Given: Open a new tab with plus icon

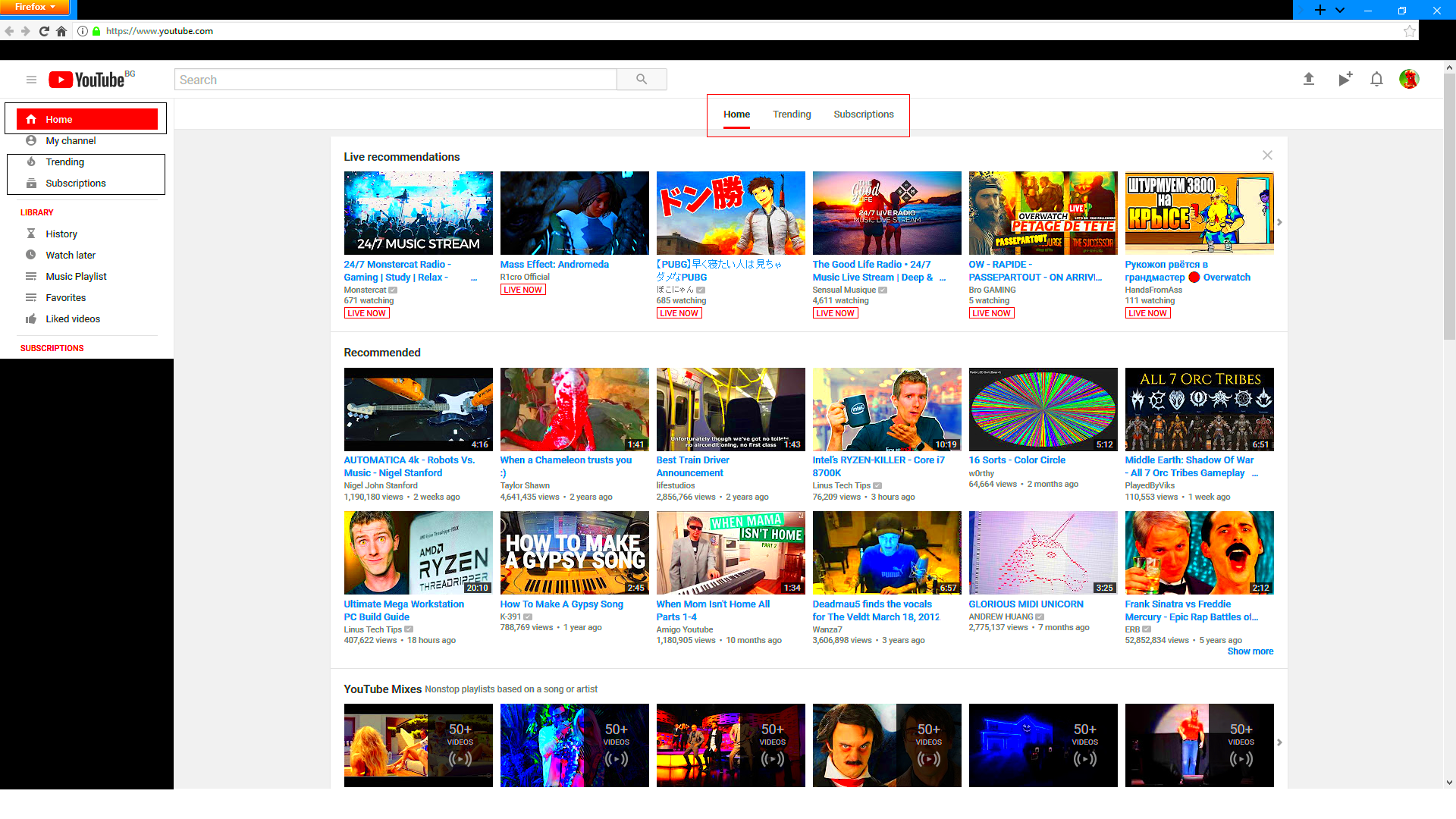Looking at the screenshot, I should click(1320, 10).
